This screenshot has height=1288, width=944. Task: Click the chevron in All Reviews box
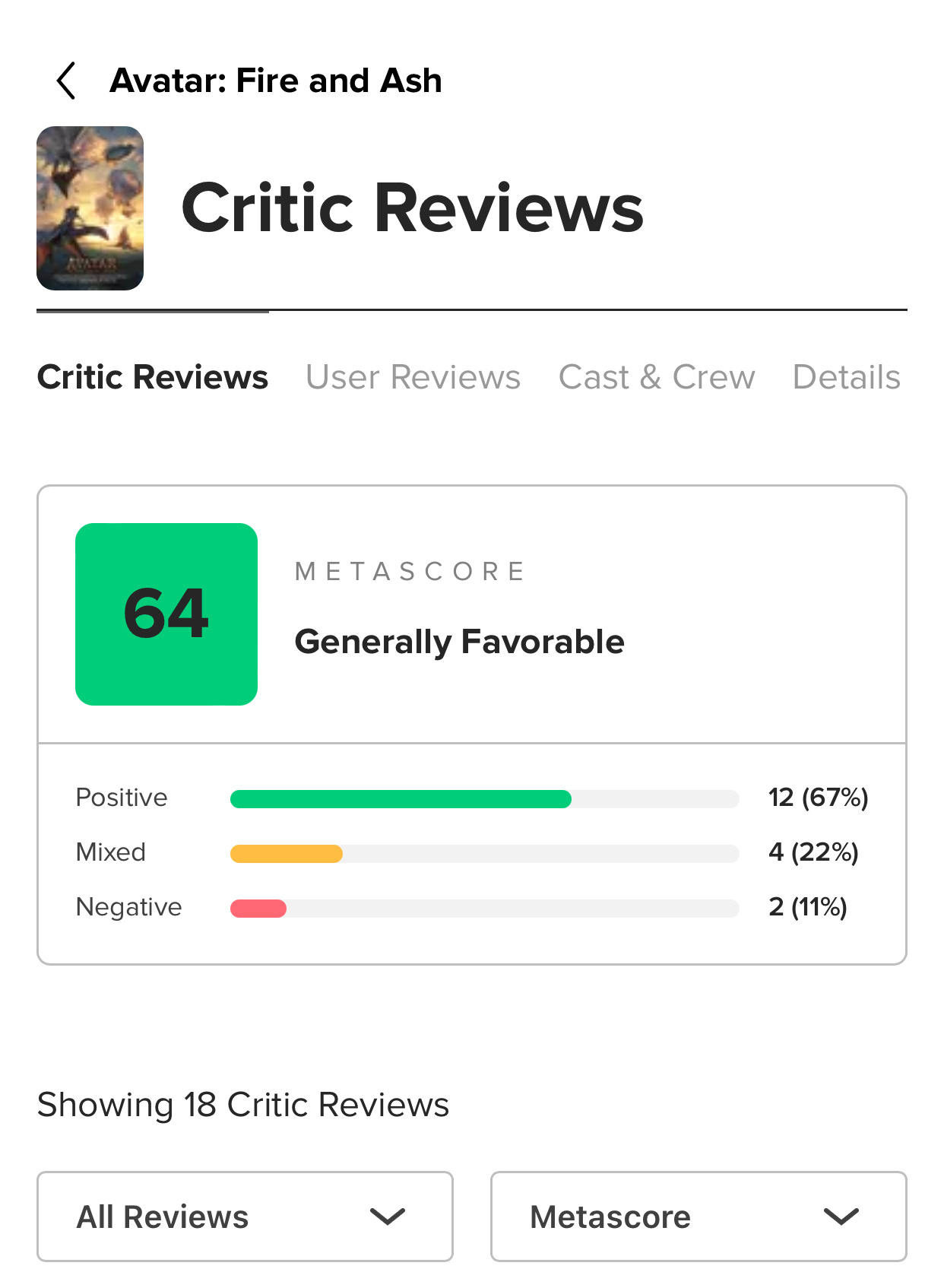click(388, 1217)
